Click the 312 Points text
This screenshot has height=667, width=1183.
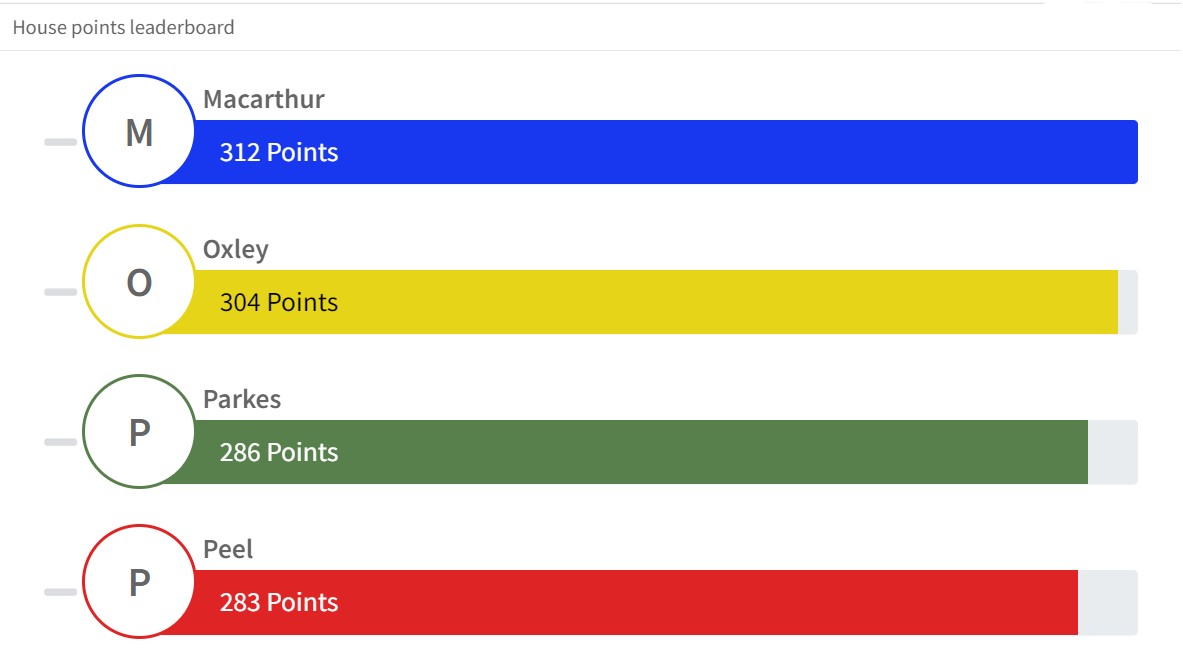pos(278,152)
